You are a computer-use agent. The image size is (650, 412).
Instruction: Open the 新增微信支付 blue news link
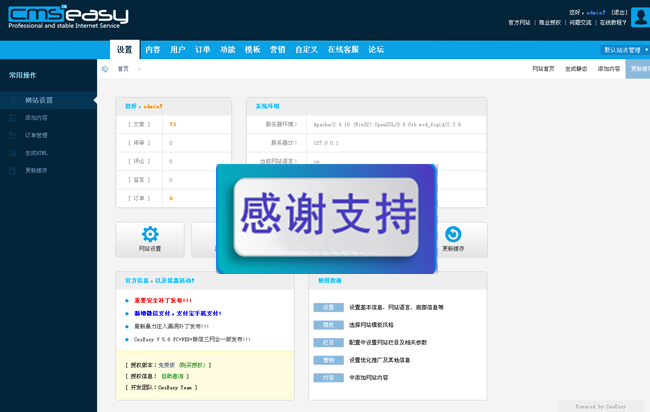pos(177,314)
